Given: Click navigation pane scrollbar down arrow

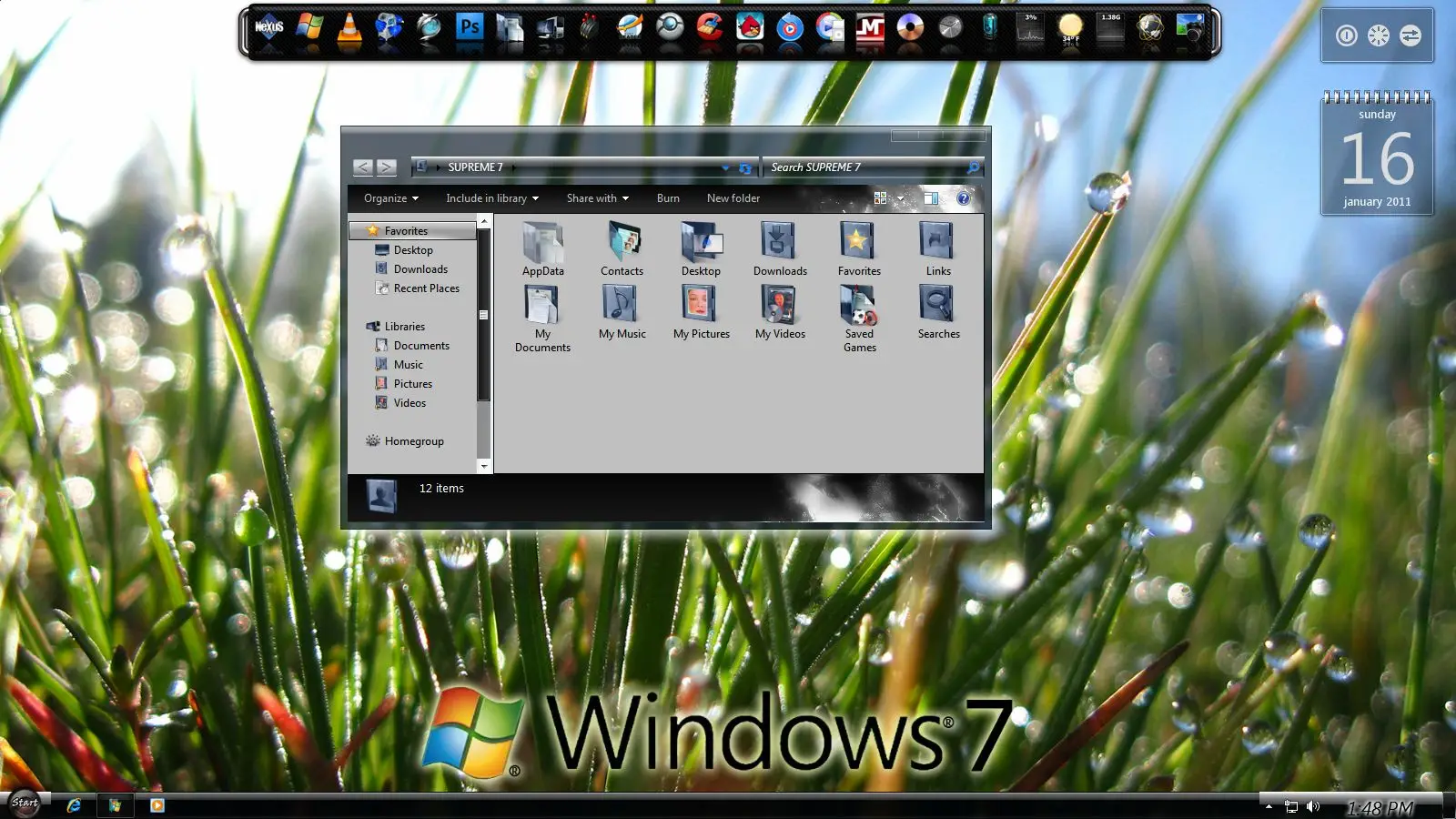Looking at the screenshot, I should (x=484, y=466).
